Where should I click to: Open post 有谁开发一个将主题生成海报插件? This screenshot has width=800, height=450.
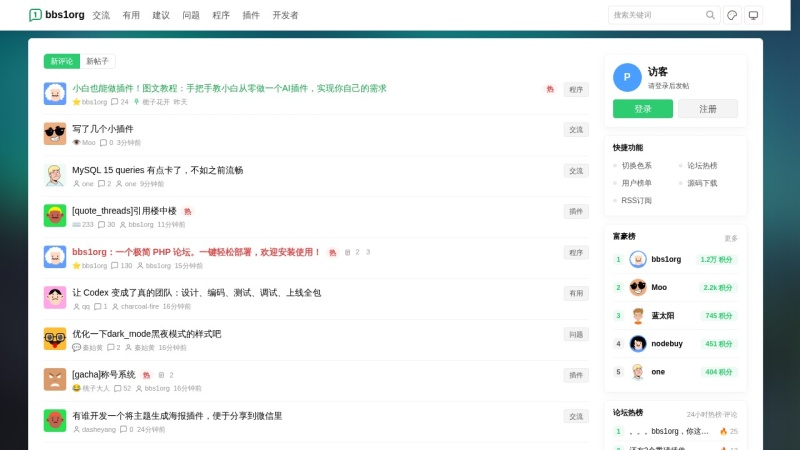pos(177,416)
